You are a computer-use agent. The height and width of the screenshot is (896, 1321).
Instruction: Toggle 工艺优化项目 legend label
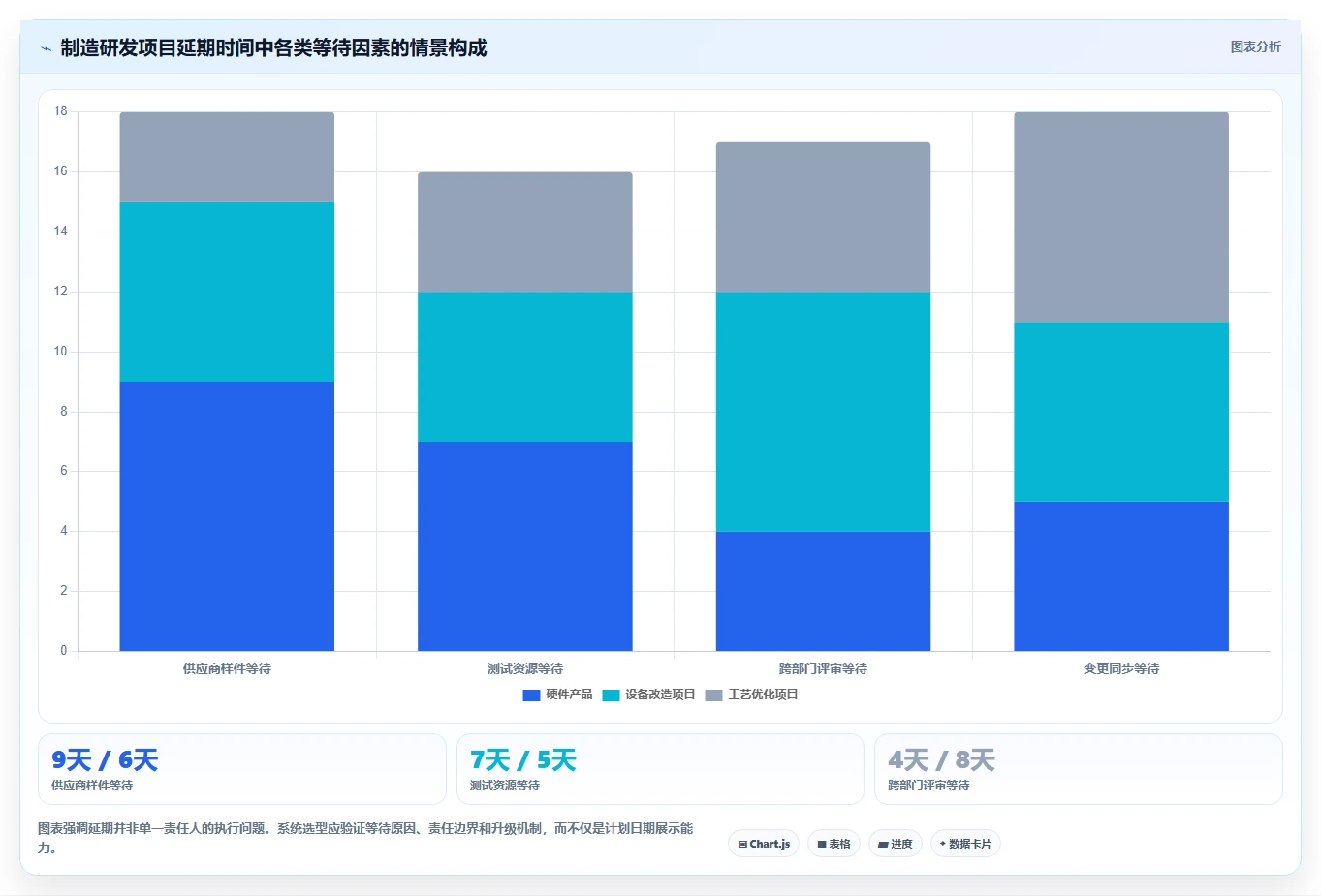click(764, 695)
